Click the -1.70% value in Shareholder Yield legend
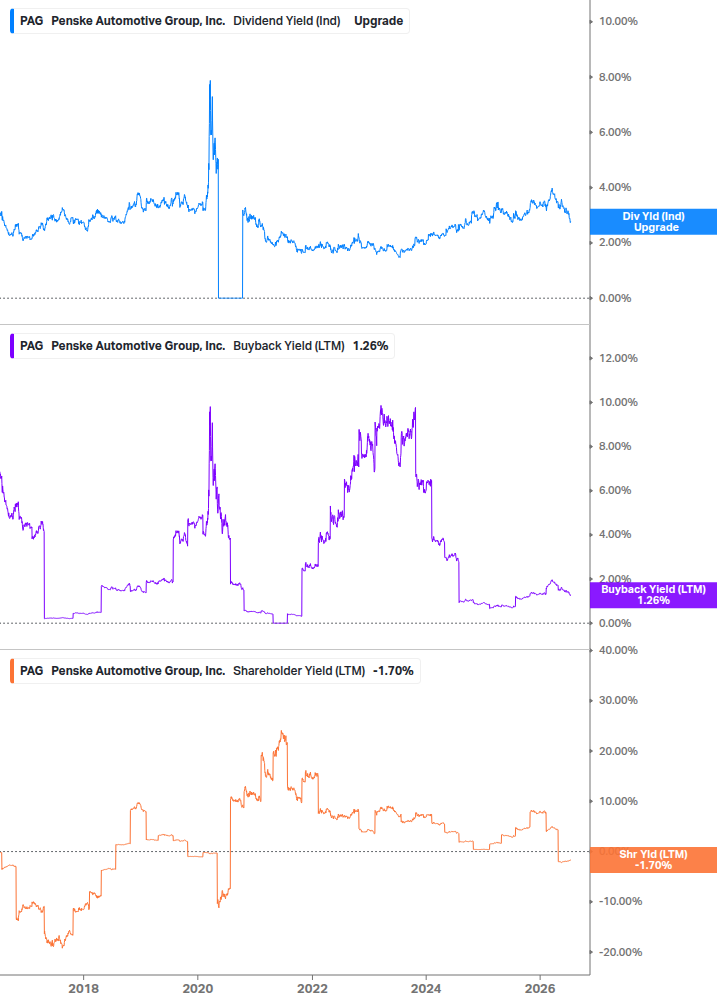 pyautogui.click(x=393, y=670)
